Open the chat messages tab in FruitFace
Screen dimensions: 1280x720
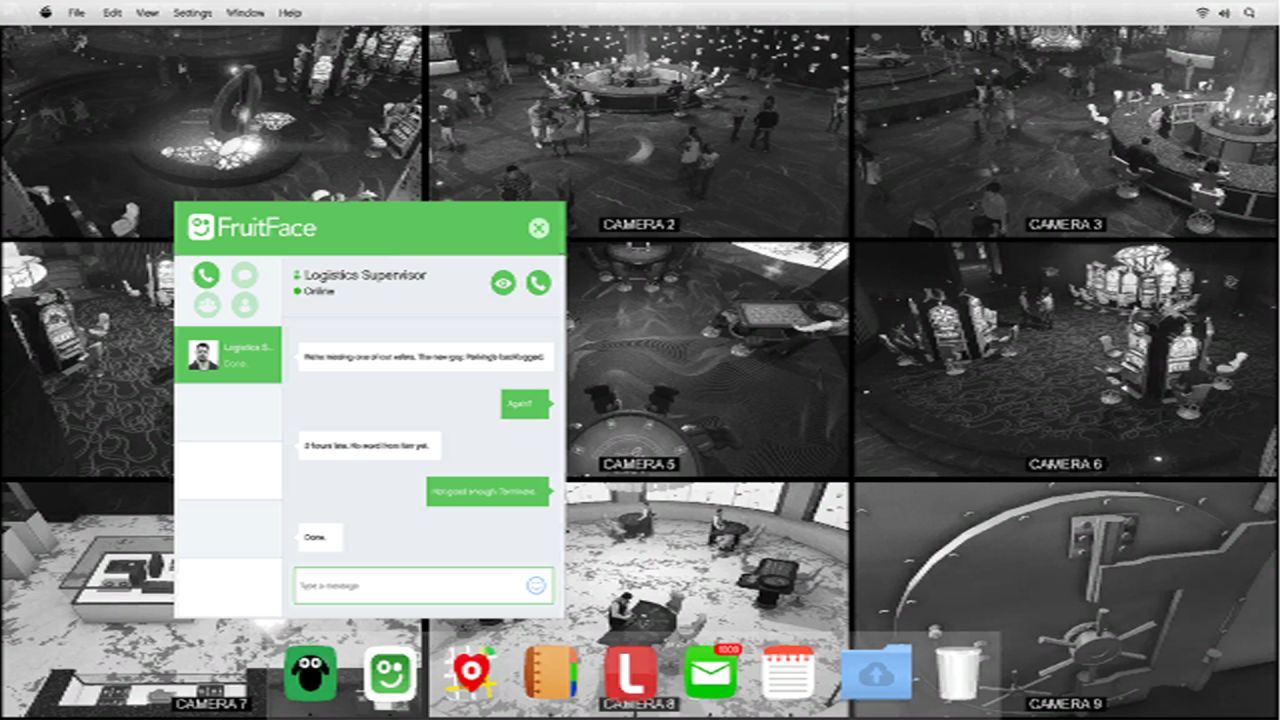pyautogui.click(x=244, y=275)
